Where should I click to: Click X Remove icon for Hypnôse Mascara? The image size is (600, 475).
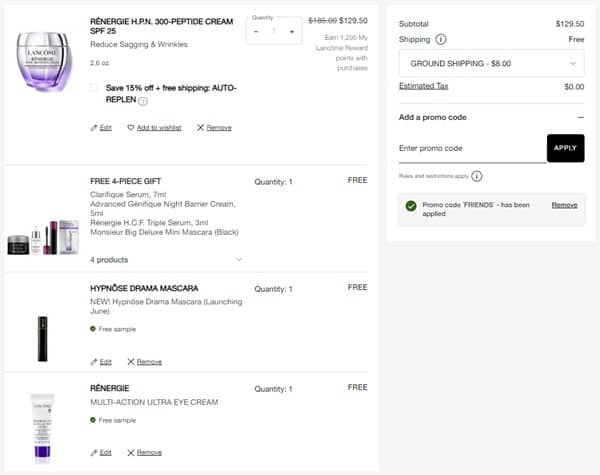point(130,362)
